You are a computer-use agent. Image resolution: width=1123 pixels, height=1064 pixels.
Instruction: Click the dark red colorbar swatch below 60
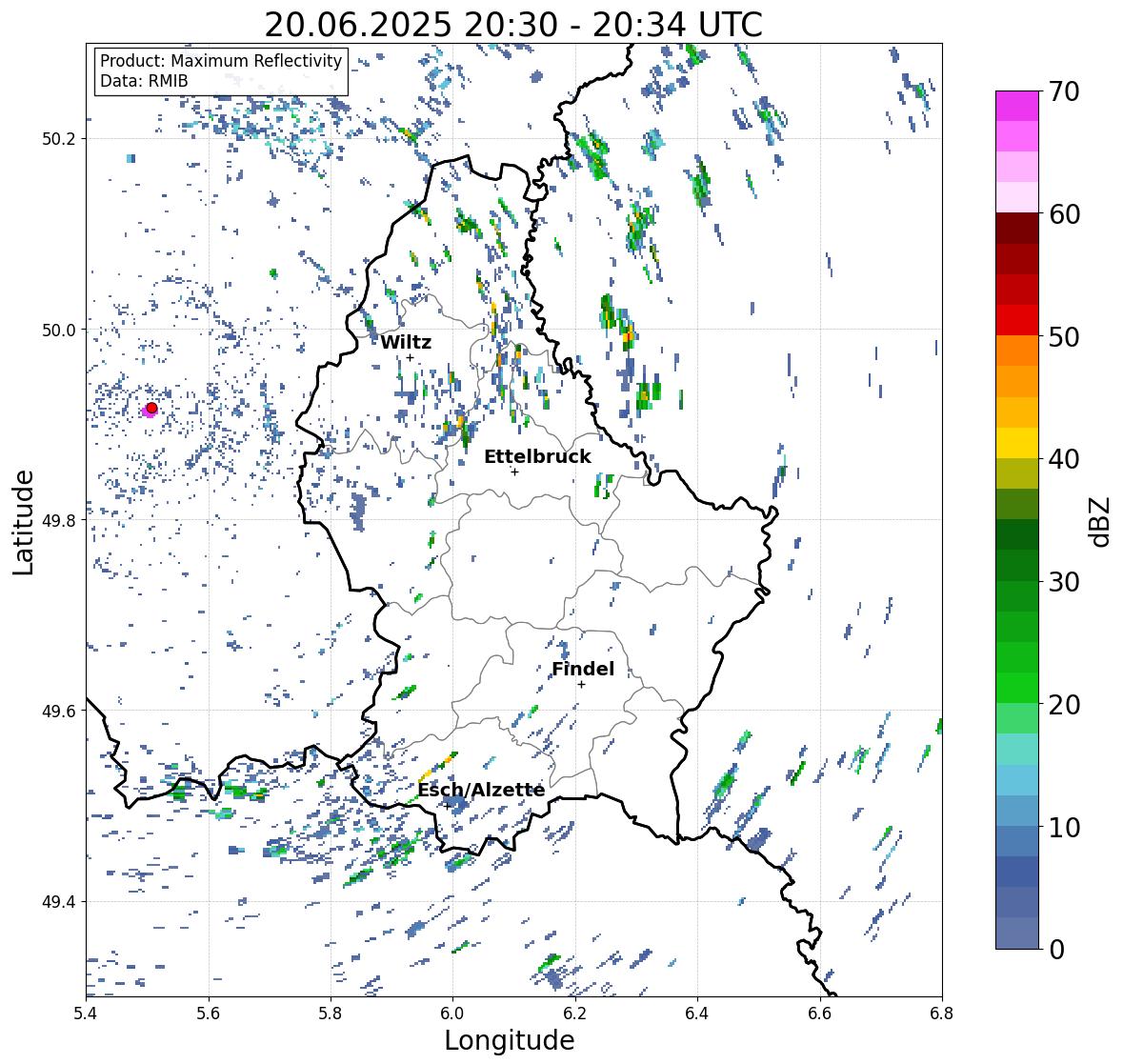[1017, 229]
